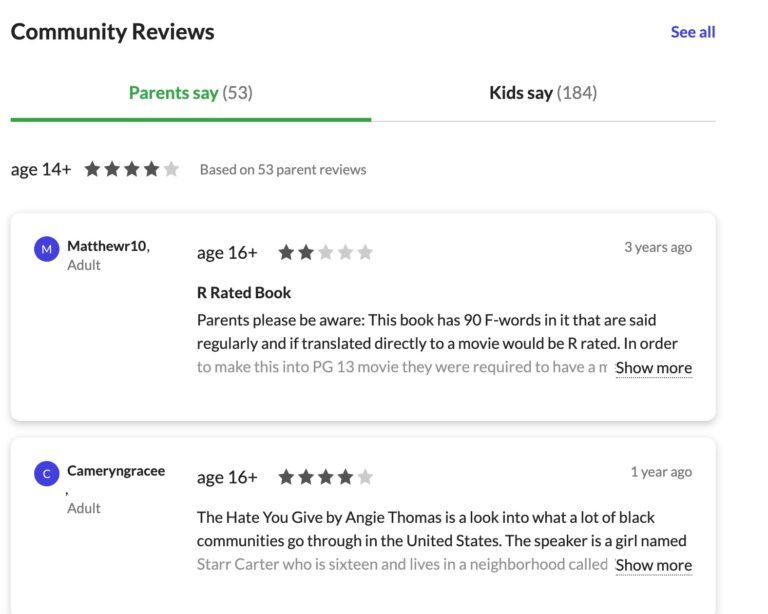This screenshot has width=768, height=614.
Task: Click the R Rated Book review title
Action: pos(244,293)
